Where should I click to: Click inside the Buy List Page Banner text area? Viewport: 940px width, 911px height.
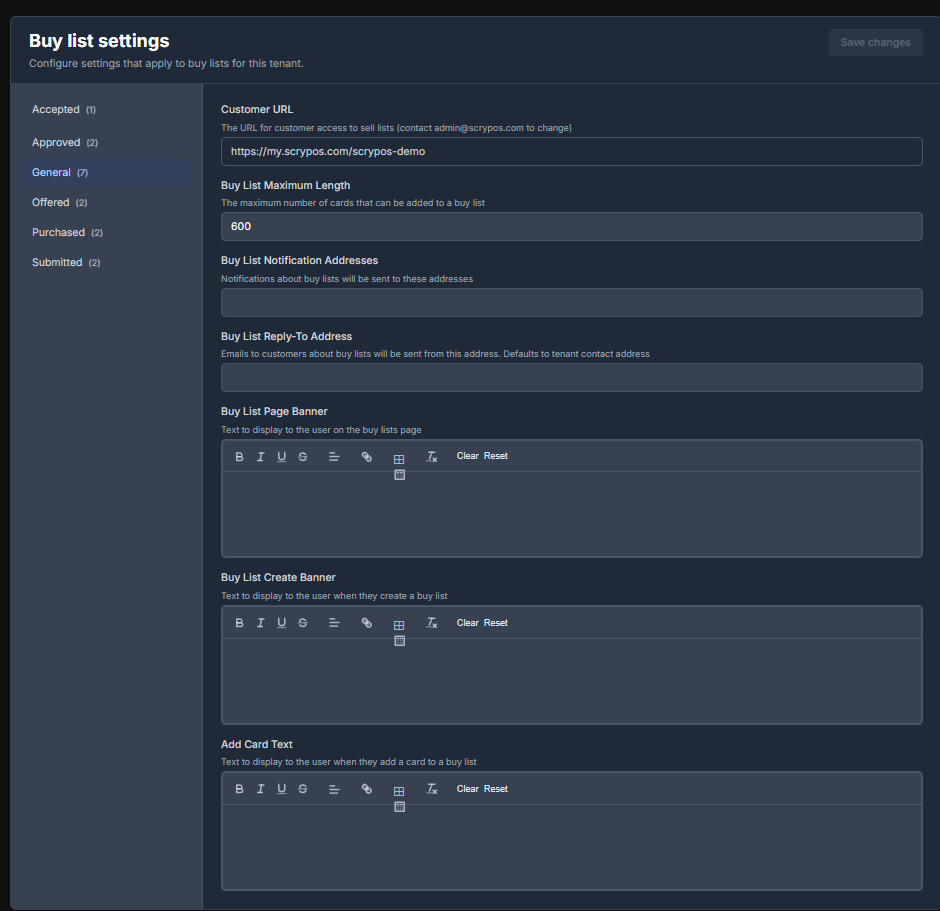[571, 514]
